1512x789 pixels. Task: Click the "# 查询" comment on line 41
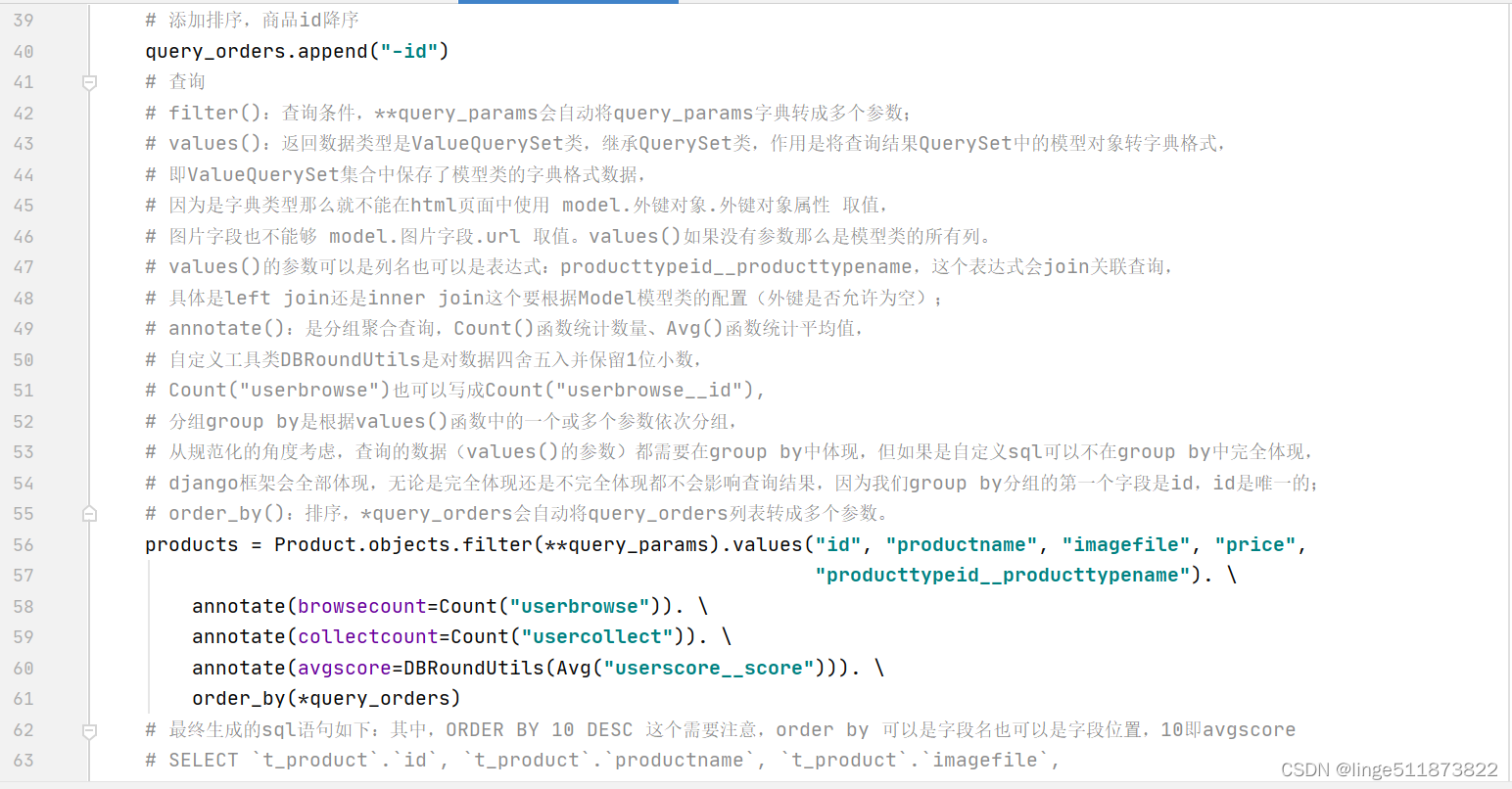coord(175,82)
